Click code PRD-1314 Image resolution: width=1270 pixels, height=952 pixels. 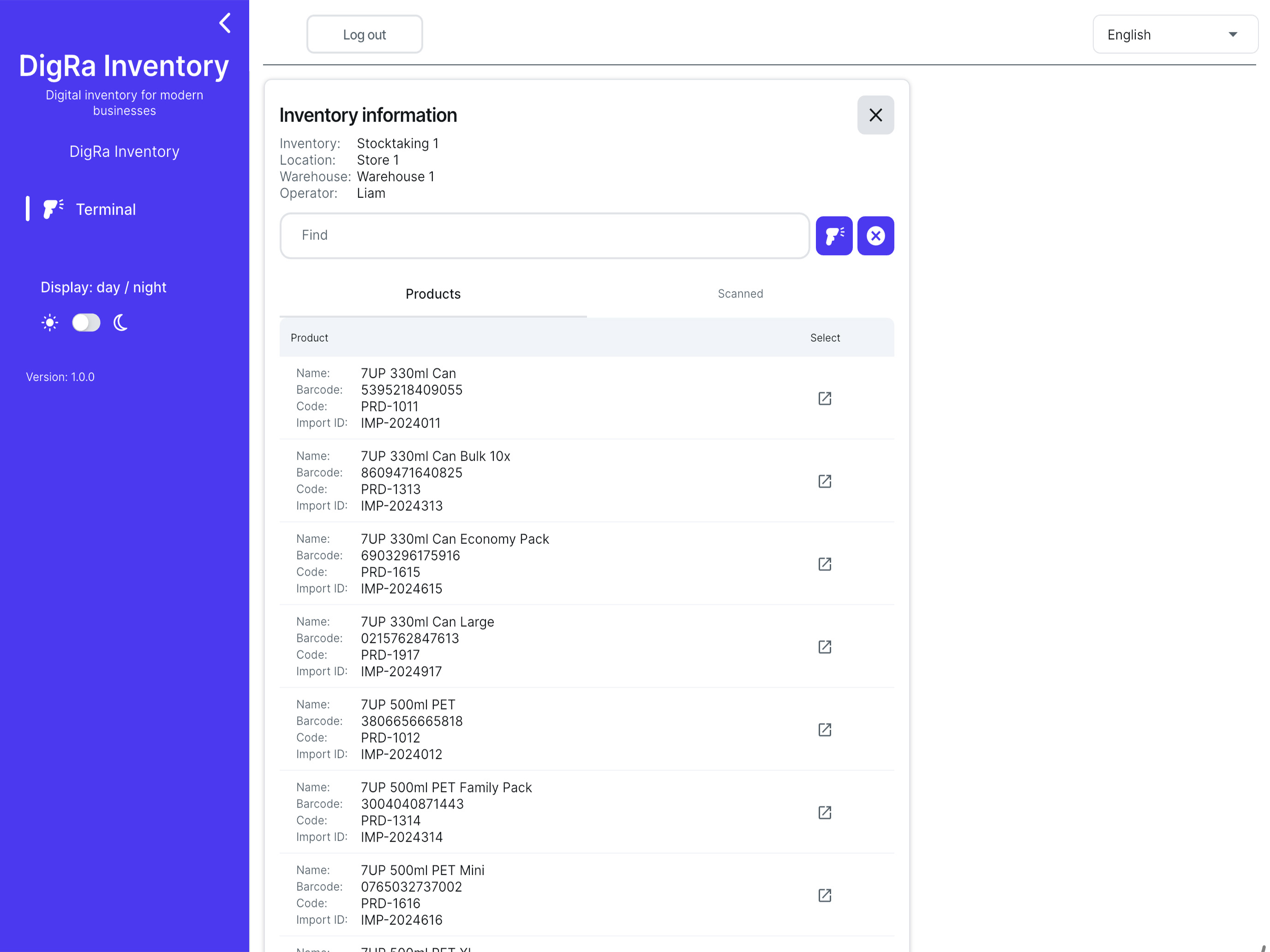pyautogui.click(x=390, y=821)
